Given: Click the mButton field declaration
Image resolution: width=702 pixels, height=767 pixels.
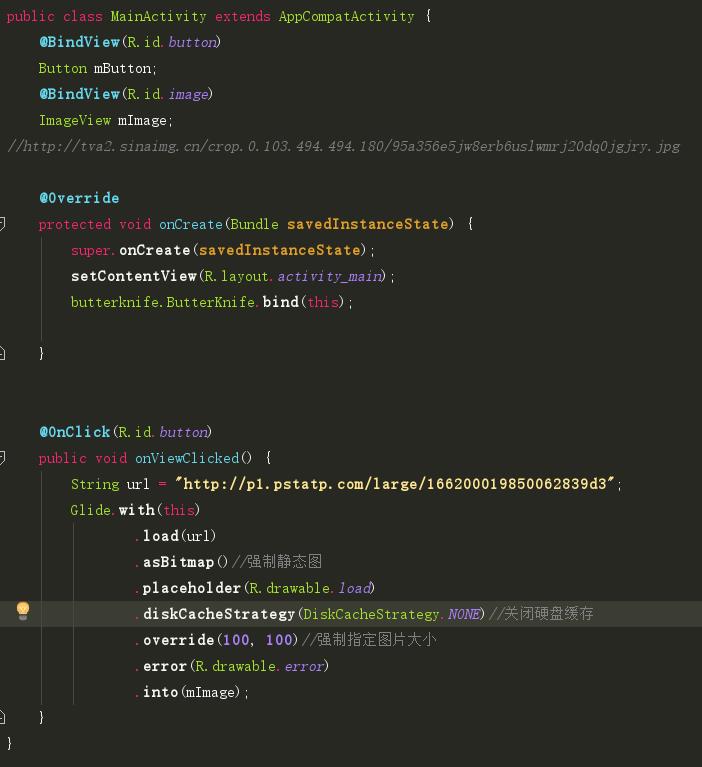Looking at the screenshot, I should tap(124, 69).
